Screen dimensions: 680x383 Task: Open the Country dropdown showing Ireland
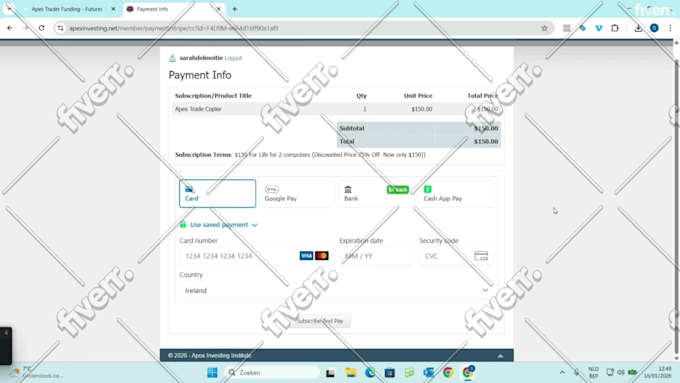click(x=336, y=290)
